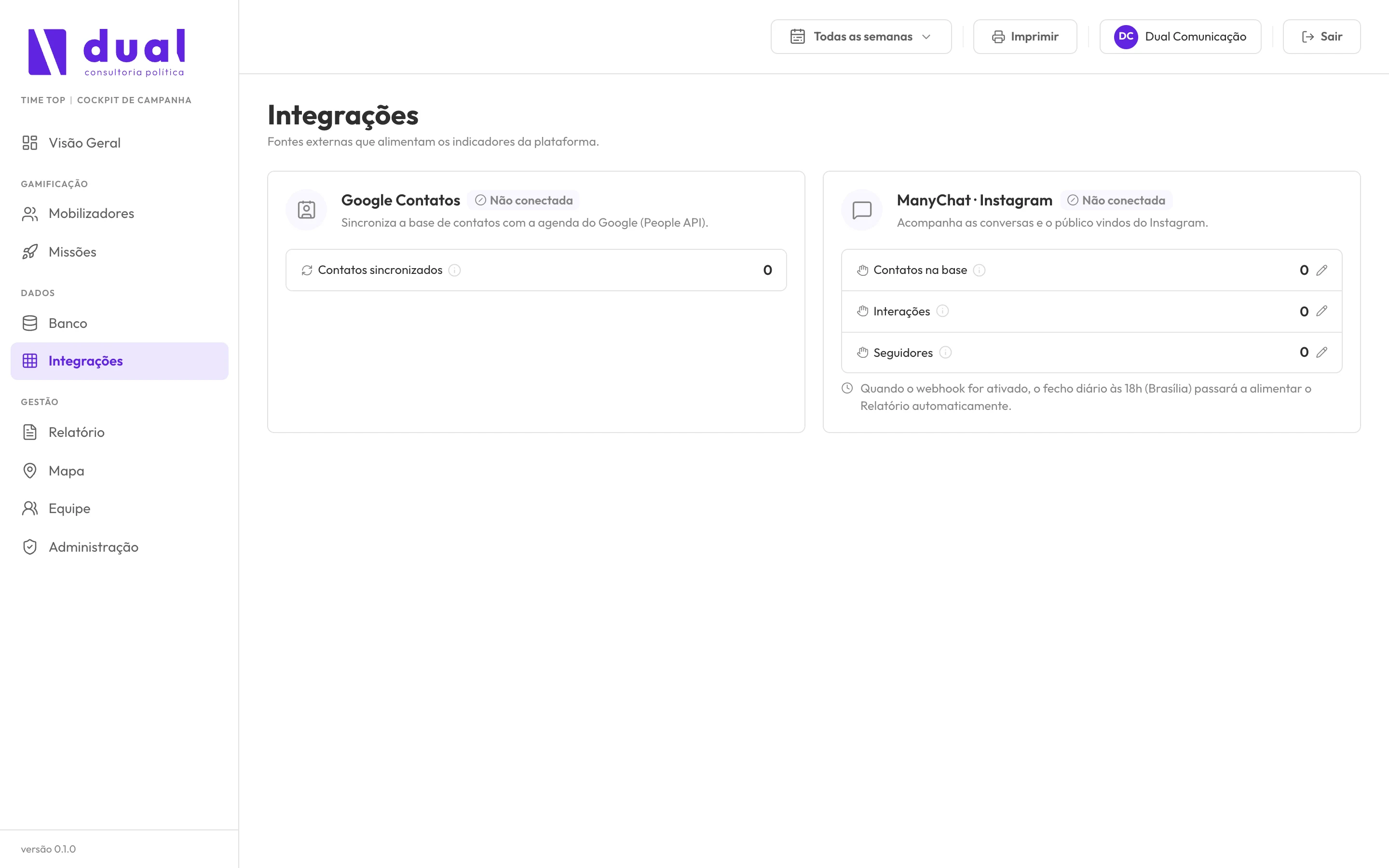Click the Mapa pin icon
Viewport: 1389px width, 868px height.
click(x=30, y=471)
